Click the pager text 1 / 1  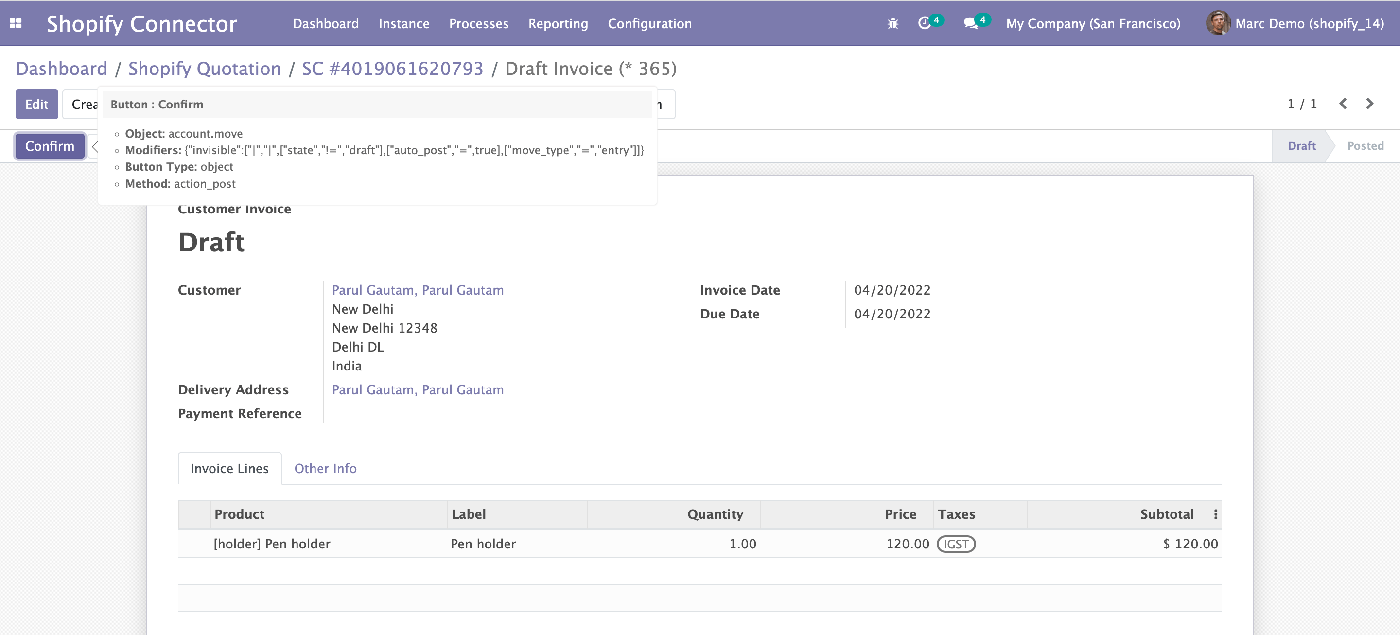[x=1302, y=104]
